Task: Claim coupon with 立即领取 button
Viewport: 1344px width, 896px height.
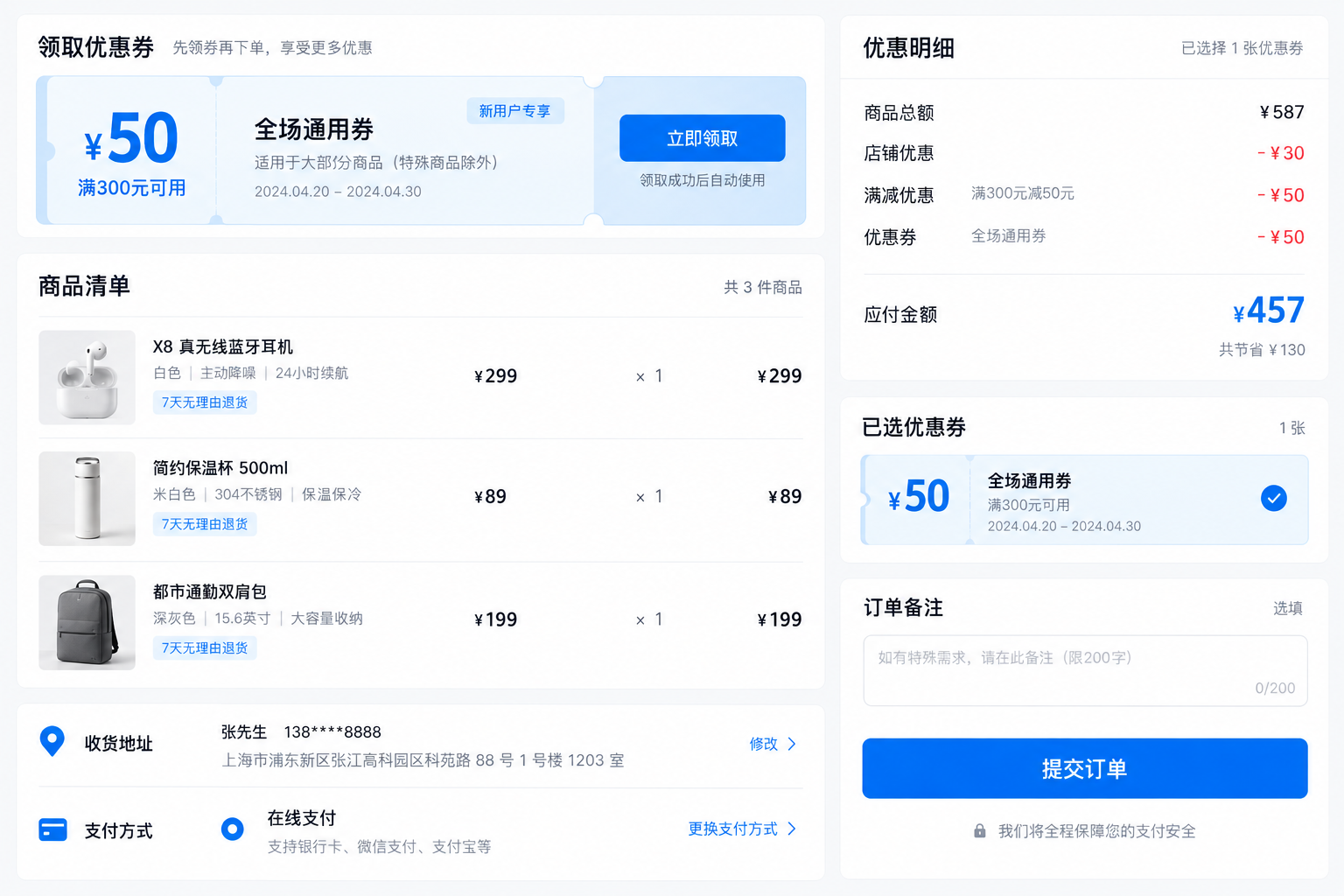Action: [x=703, y=138]
